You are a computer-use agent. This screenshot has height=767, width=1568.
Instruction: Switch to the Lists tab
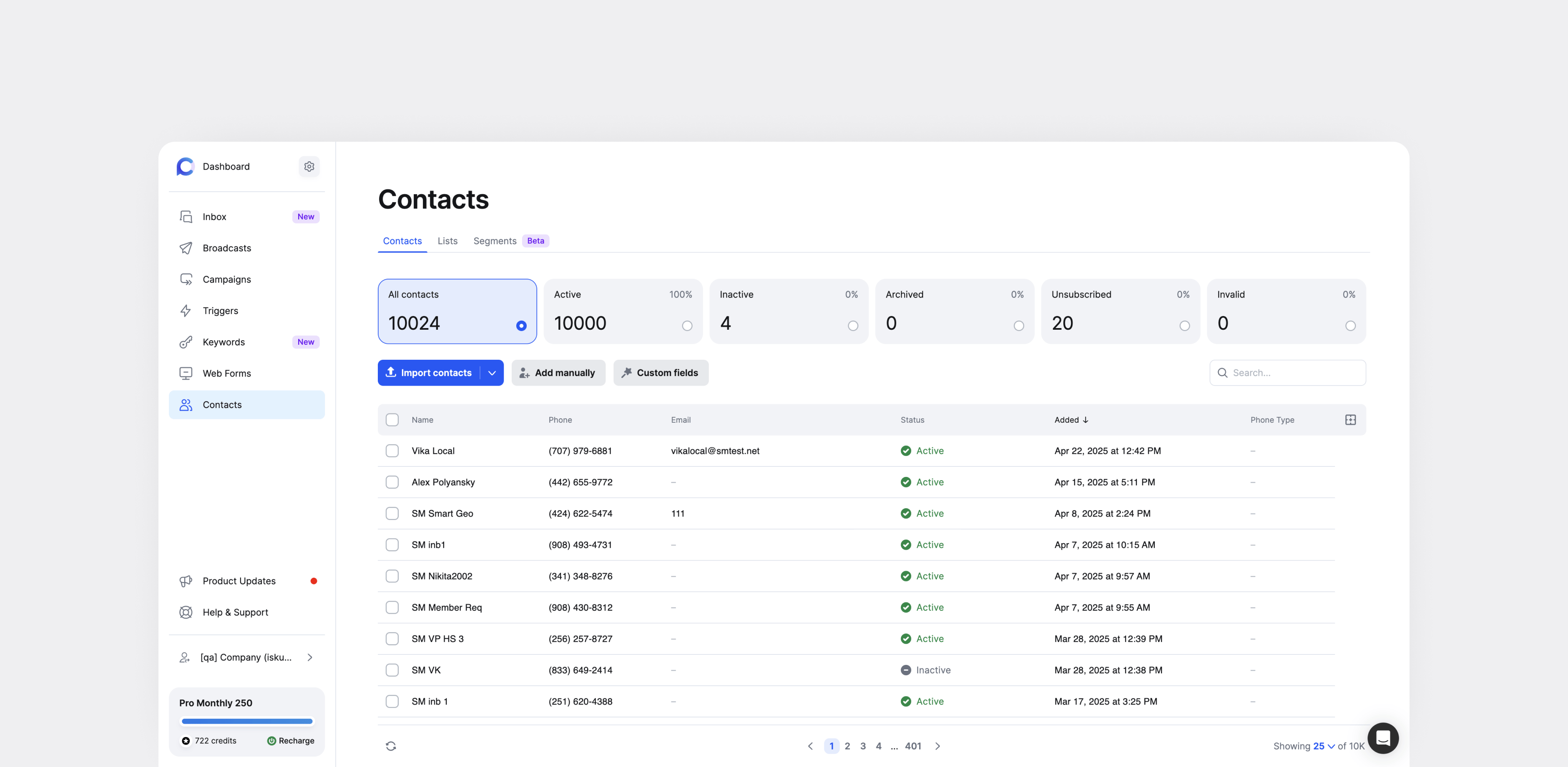447,241
